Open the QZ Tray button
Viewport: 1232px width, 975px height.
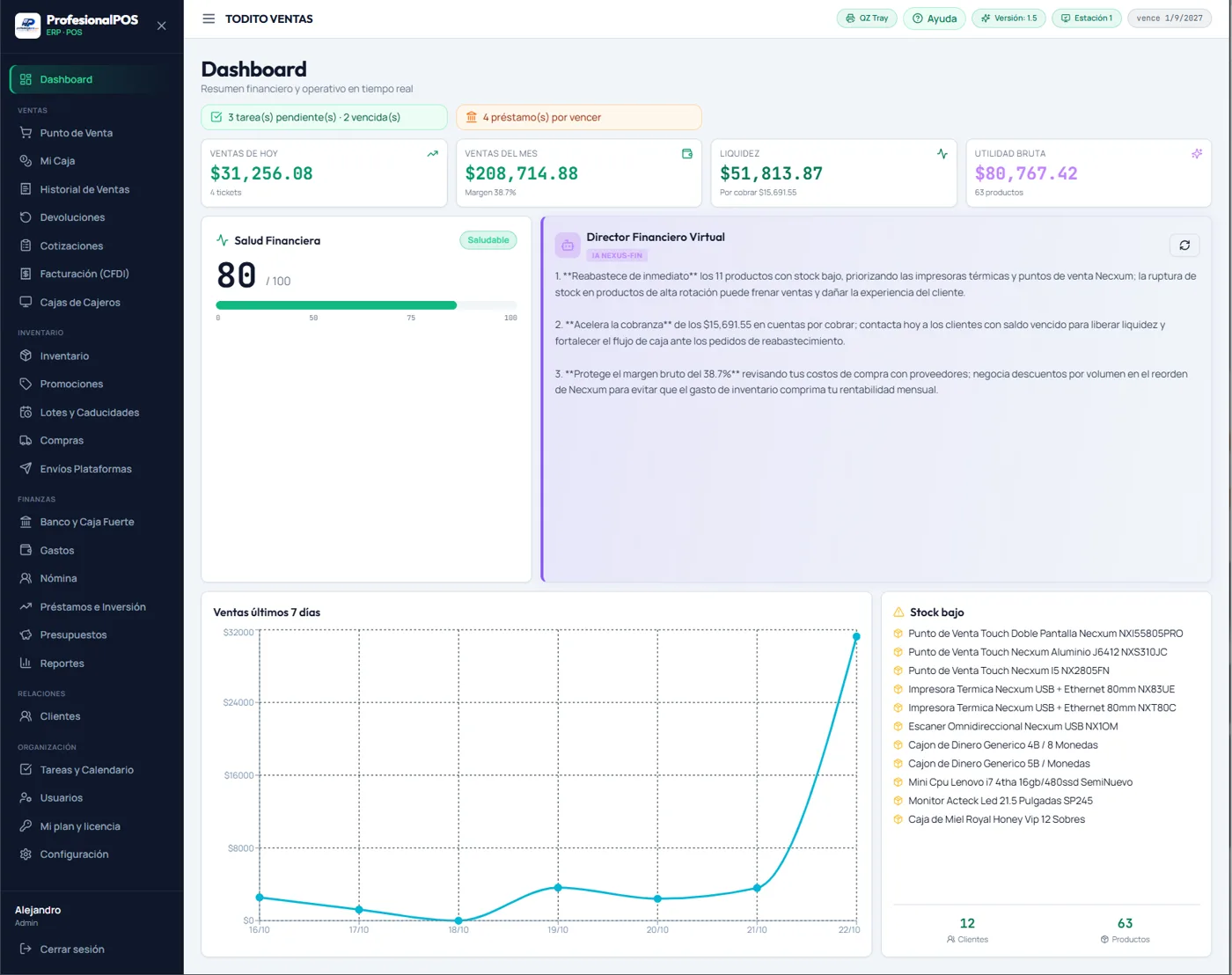(867, 18)
